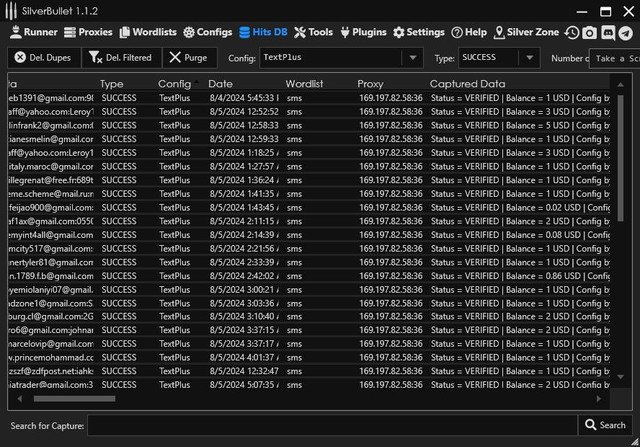Open the Plugins tab
The width and height of the screenshot is (640, 447).
363,32
